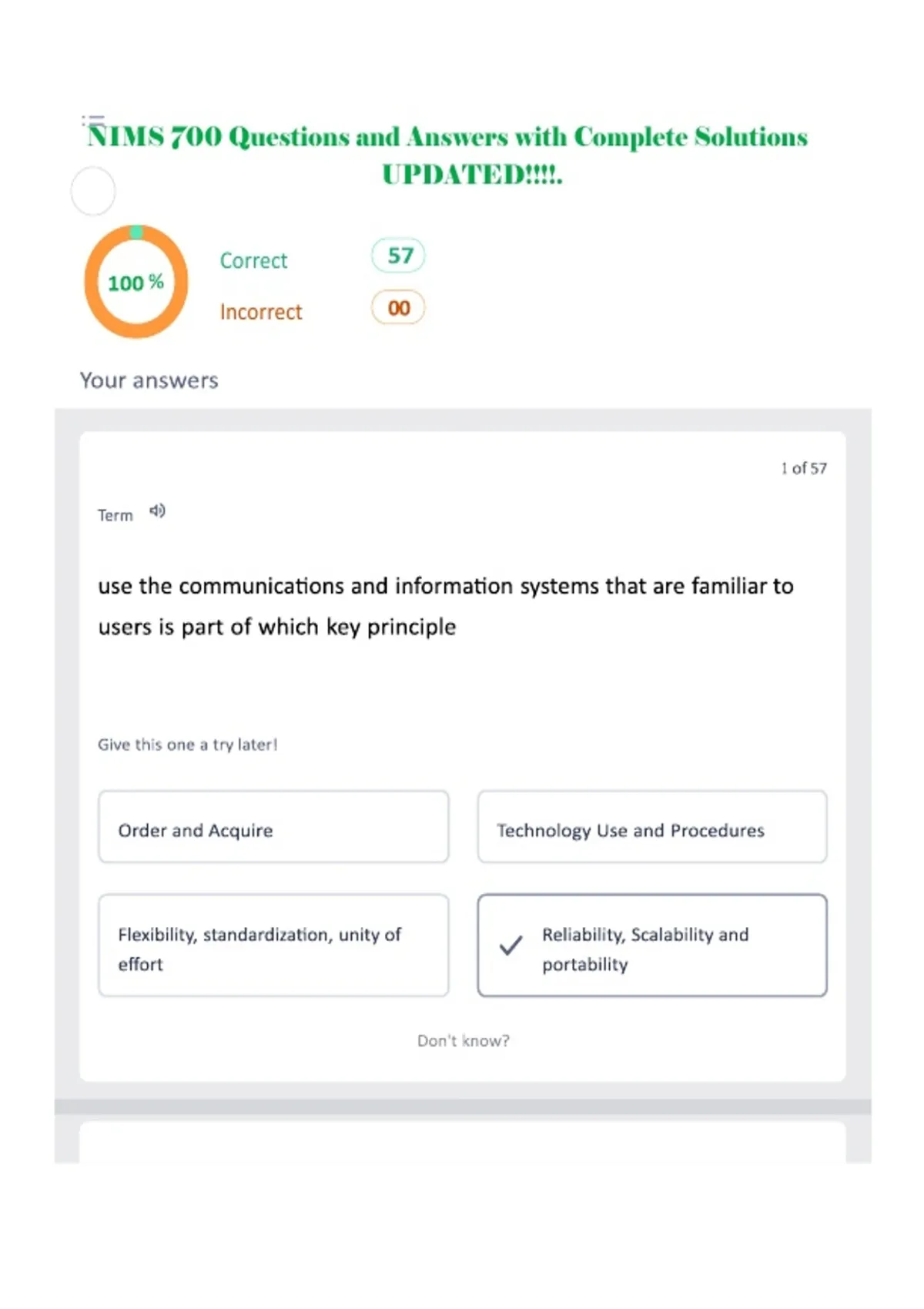Image resolution: width=924 pixels, height=1309 pixels.
Task: Click the Your answers heading
Action: click(149, 380)
